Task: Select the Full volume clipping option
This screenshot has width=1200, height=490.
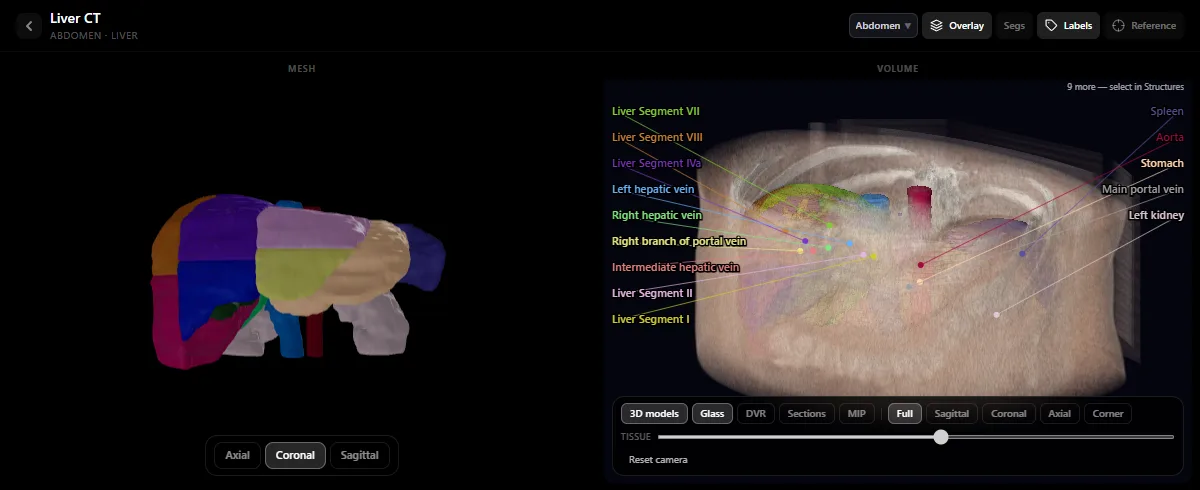Action: 905,413
